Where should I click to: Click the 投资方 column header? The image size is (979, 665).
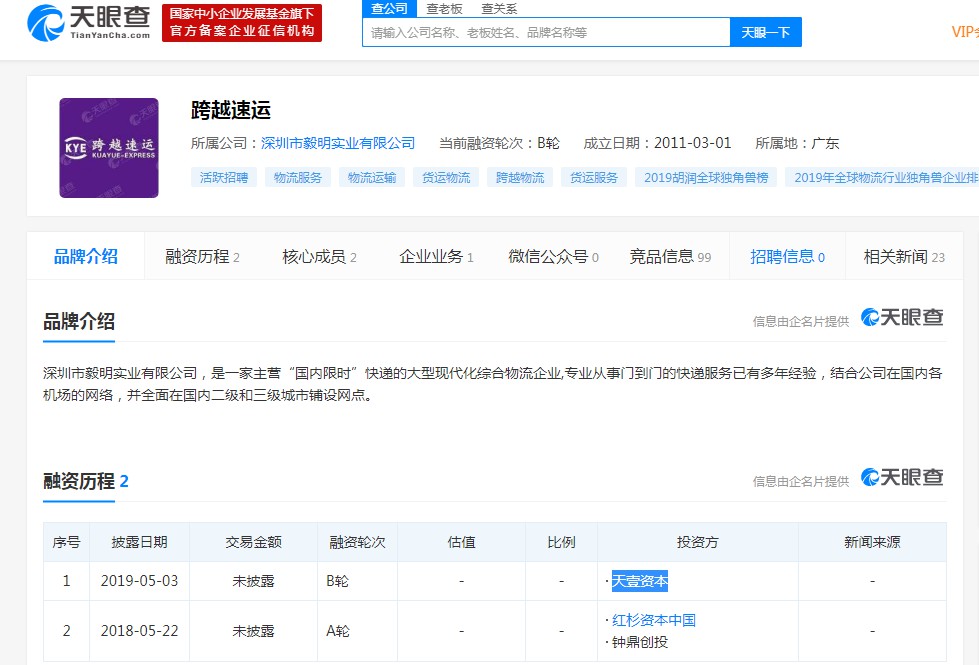pyautogui.click(x=697, y=542)
